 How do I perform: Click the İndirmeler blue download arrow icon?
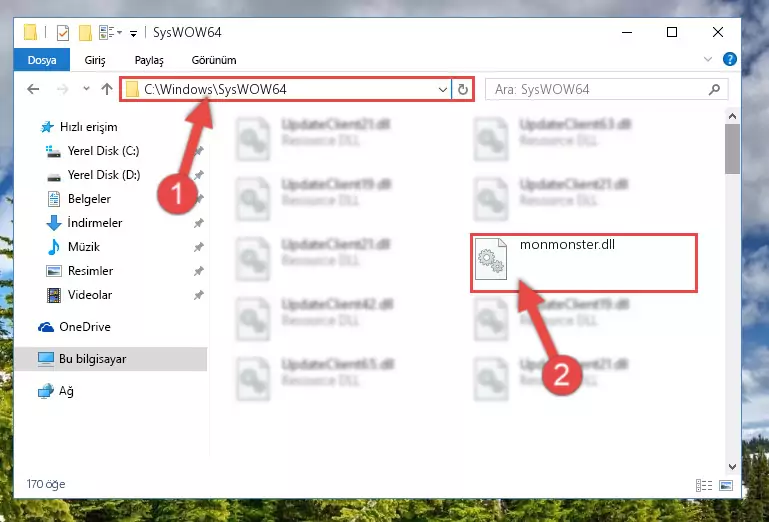click(53, 223)
